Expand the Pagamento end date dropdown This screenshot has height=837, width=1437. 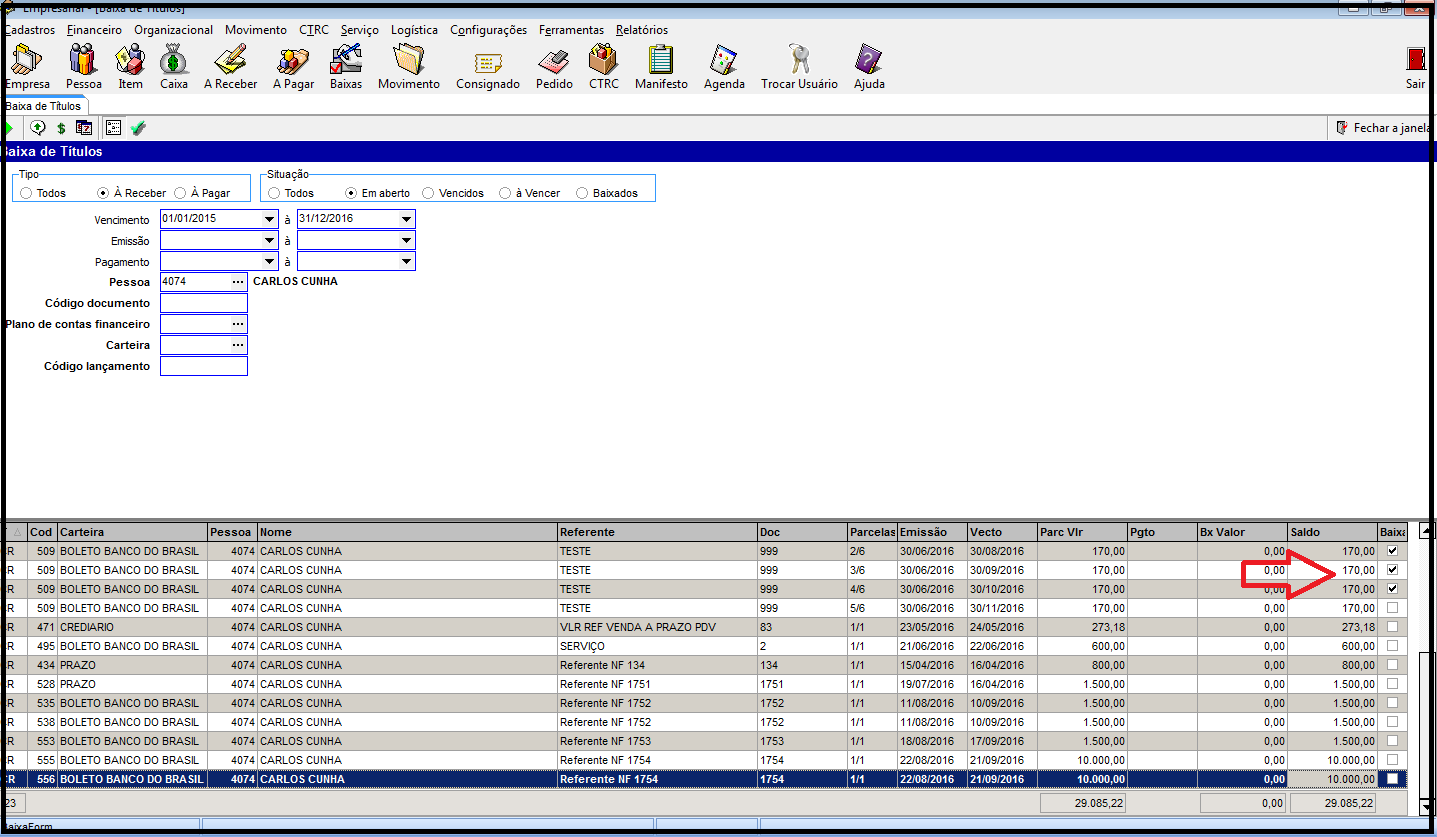[405, 261]
